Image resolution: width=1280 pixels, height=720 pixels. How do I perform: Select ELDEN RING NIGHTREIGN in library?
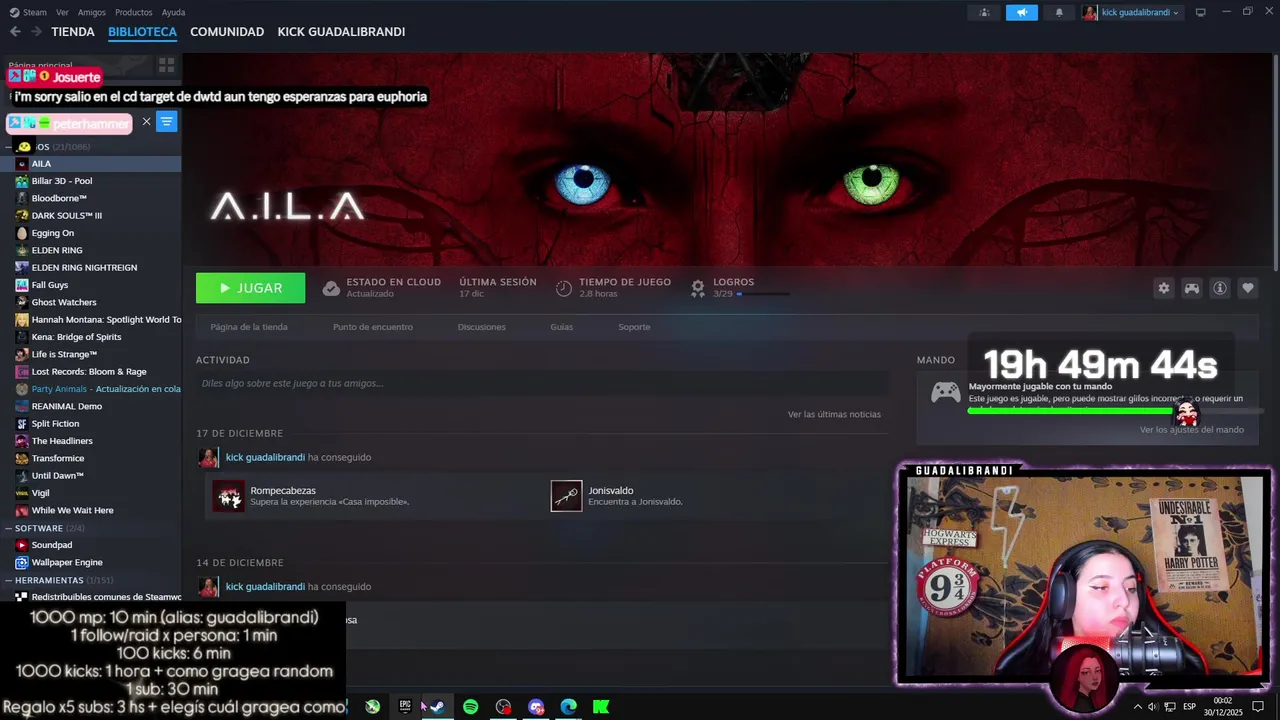pos(90,268)
